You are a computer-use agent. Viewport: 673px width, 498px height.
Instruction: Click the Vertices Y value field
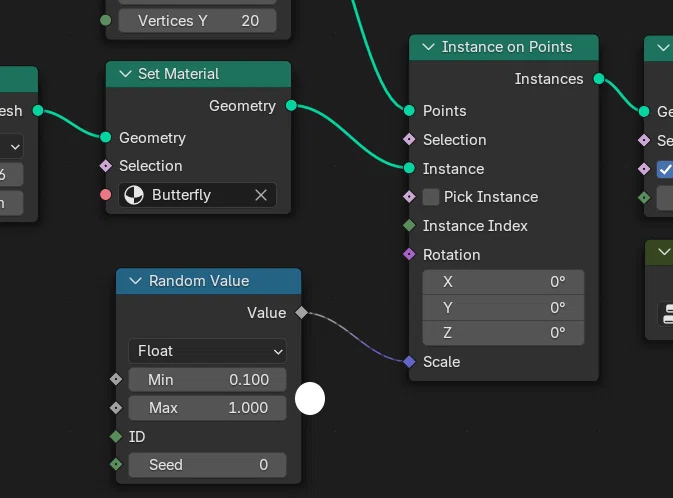(x=197, y=21)
